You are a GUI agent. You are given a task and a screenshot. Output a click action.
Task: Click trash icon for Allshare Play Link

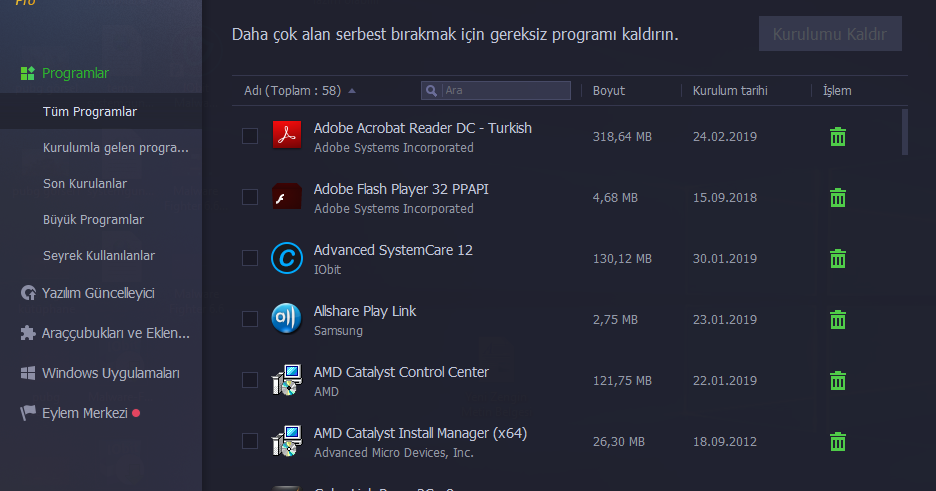tap(838, 320)
